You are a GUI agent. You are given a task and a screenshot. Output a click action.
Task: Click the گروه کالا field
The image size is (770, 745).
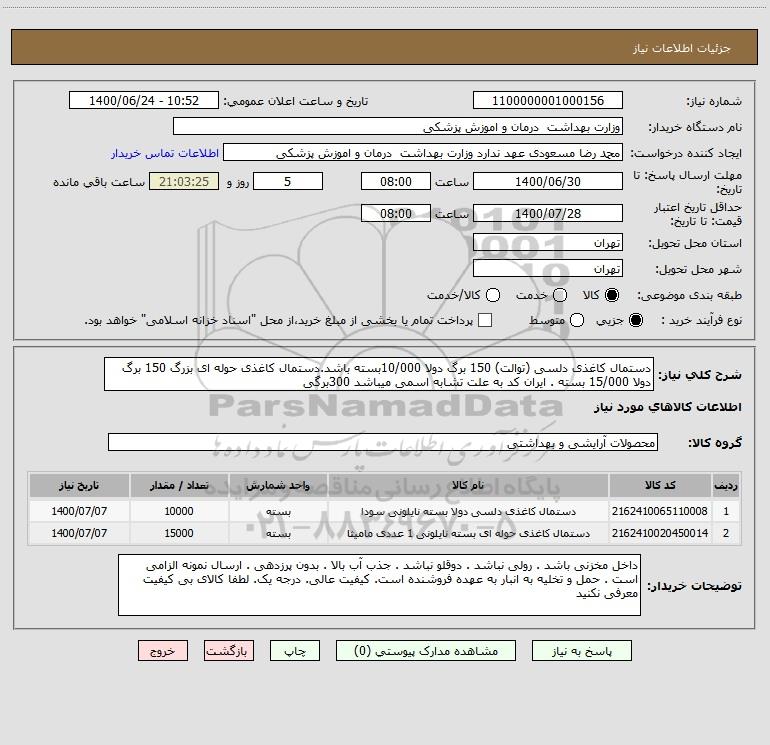point(383,442)
